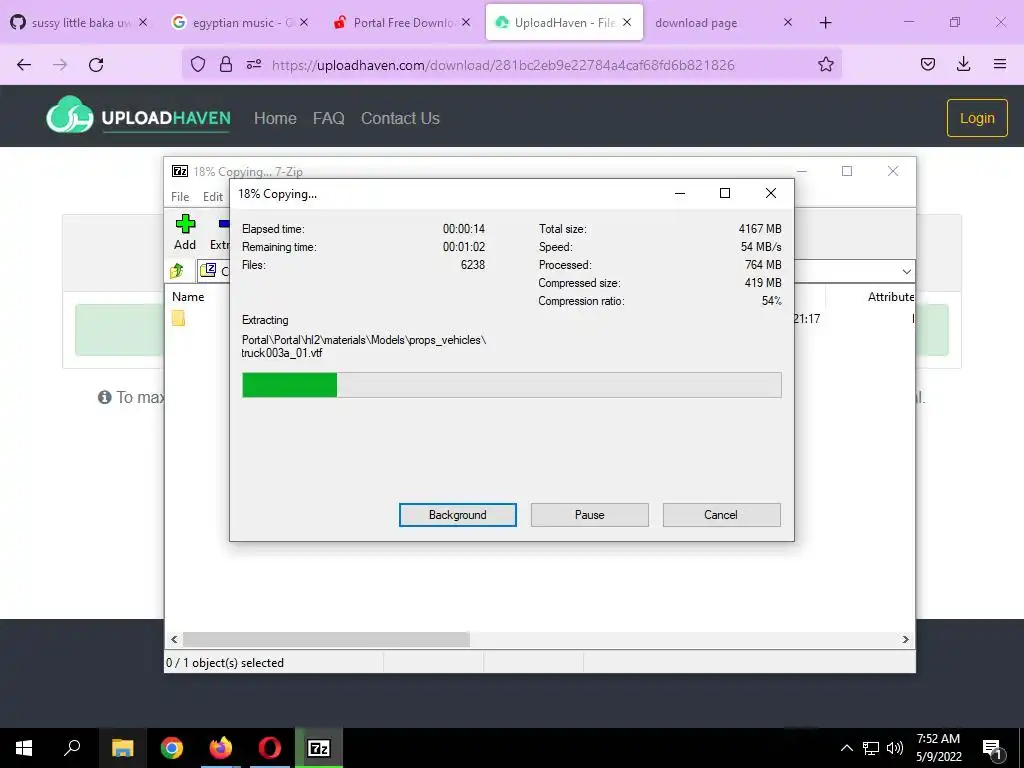
Task: Open the Pocket save icon
Action: point(928,64)
